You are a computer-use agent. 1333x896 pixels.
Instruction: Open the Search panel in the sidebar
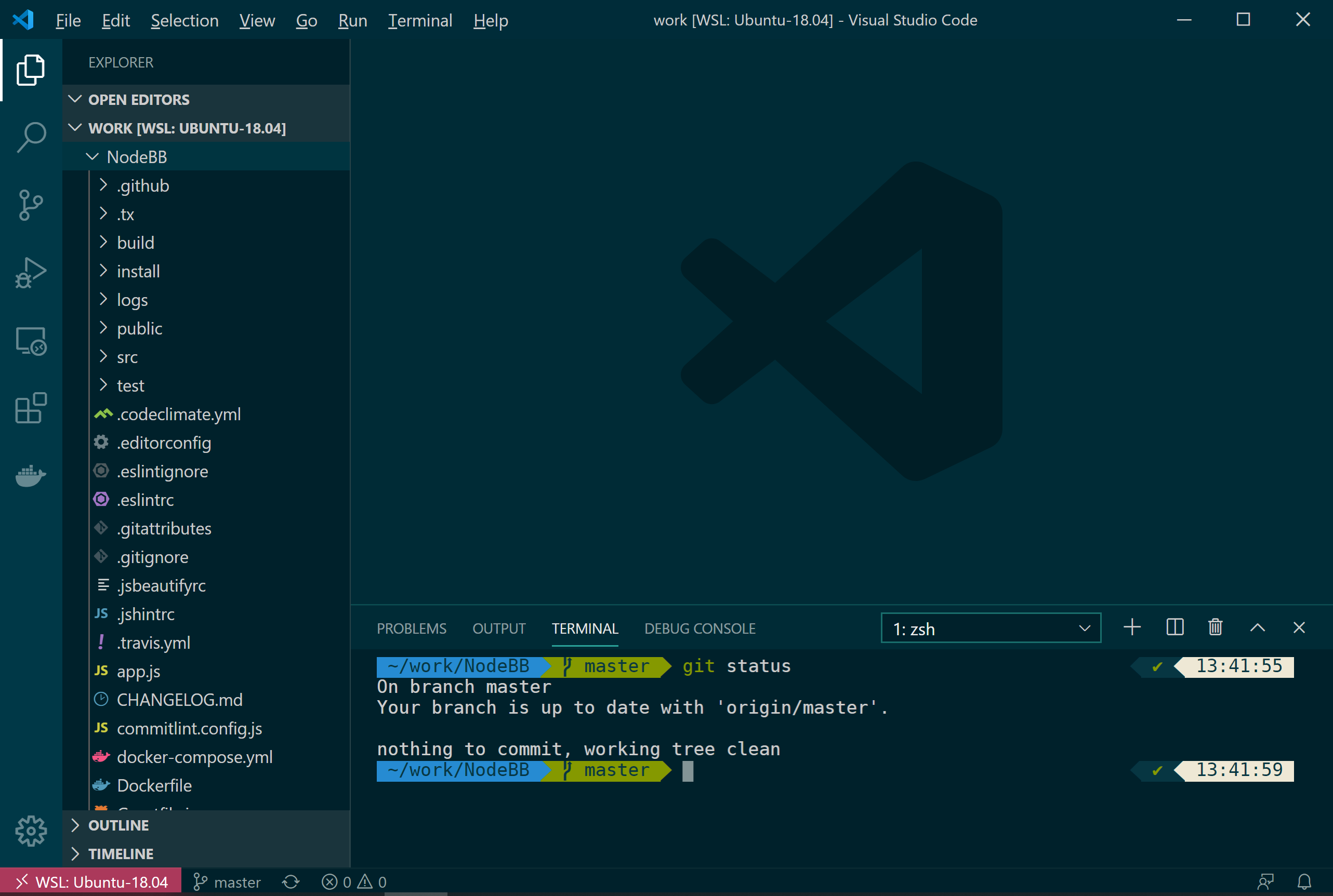[30, 136]
